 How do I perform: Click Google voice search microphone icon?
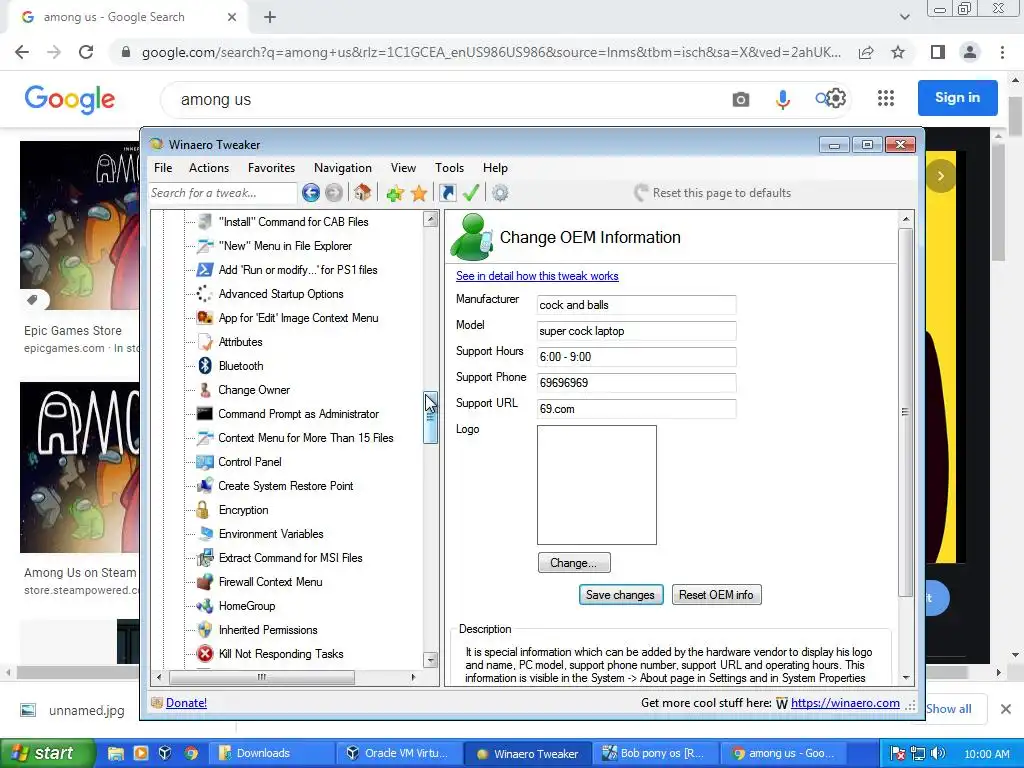pos(782,99)
